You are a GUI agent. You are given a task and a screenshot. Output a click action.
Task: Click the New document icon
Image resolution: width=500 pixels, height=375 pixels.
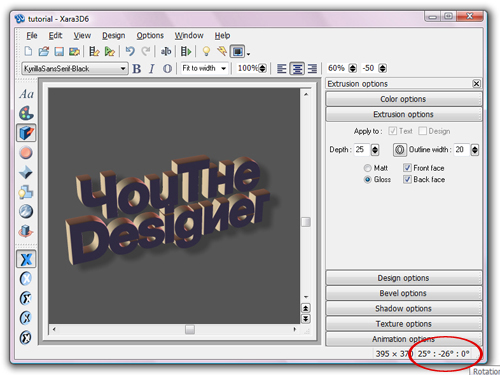(x=29, y=51)
